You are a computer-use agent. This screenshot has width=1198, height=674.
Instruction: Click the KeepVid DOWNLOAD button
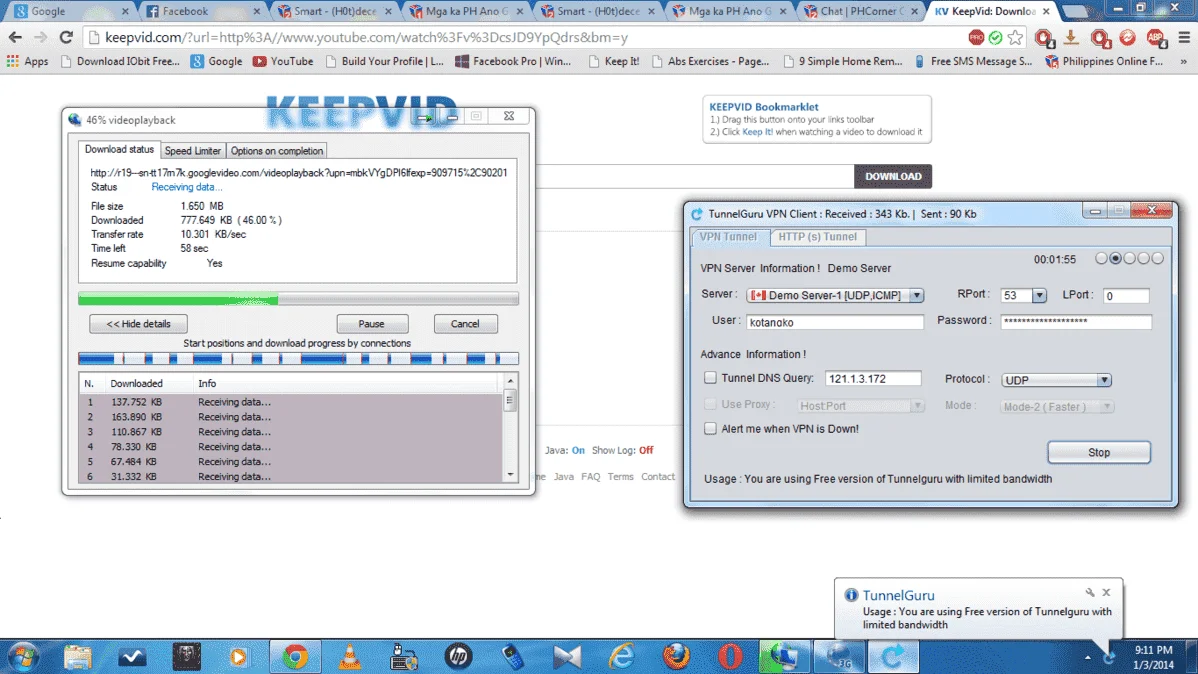point(892,177)
